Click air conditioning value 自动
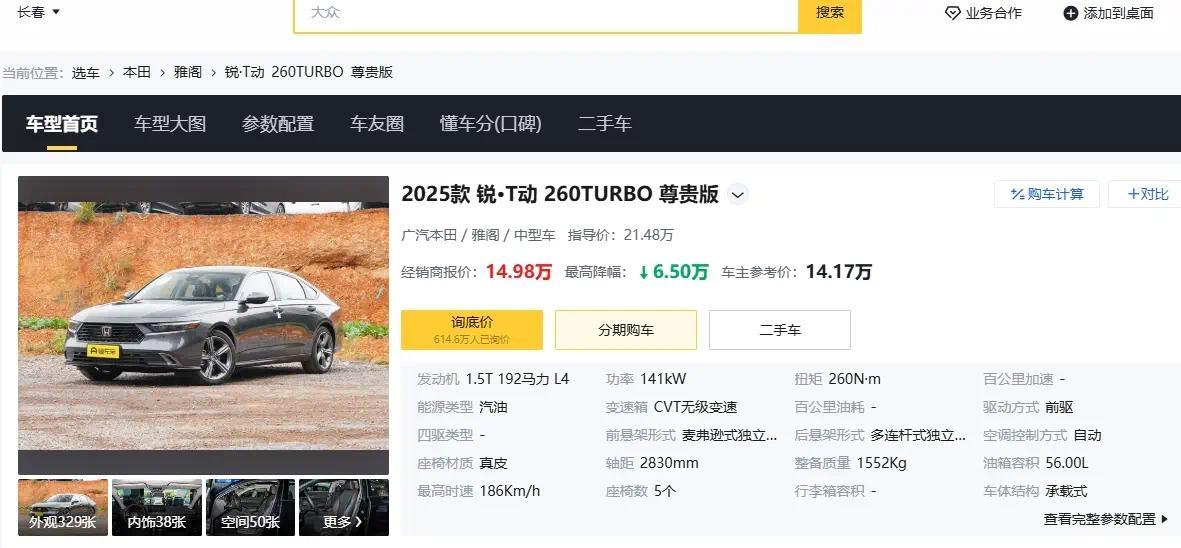1181x548 pixels. [1088, 435]
